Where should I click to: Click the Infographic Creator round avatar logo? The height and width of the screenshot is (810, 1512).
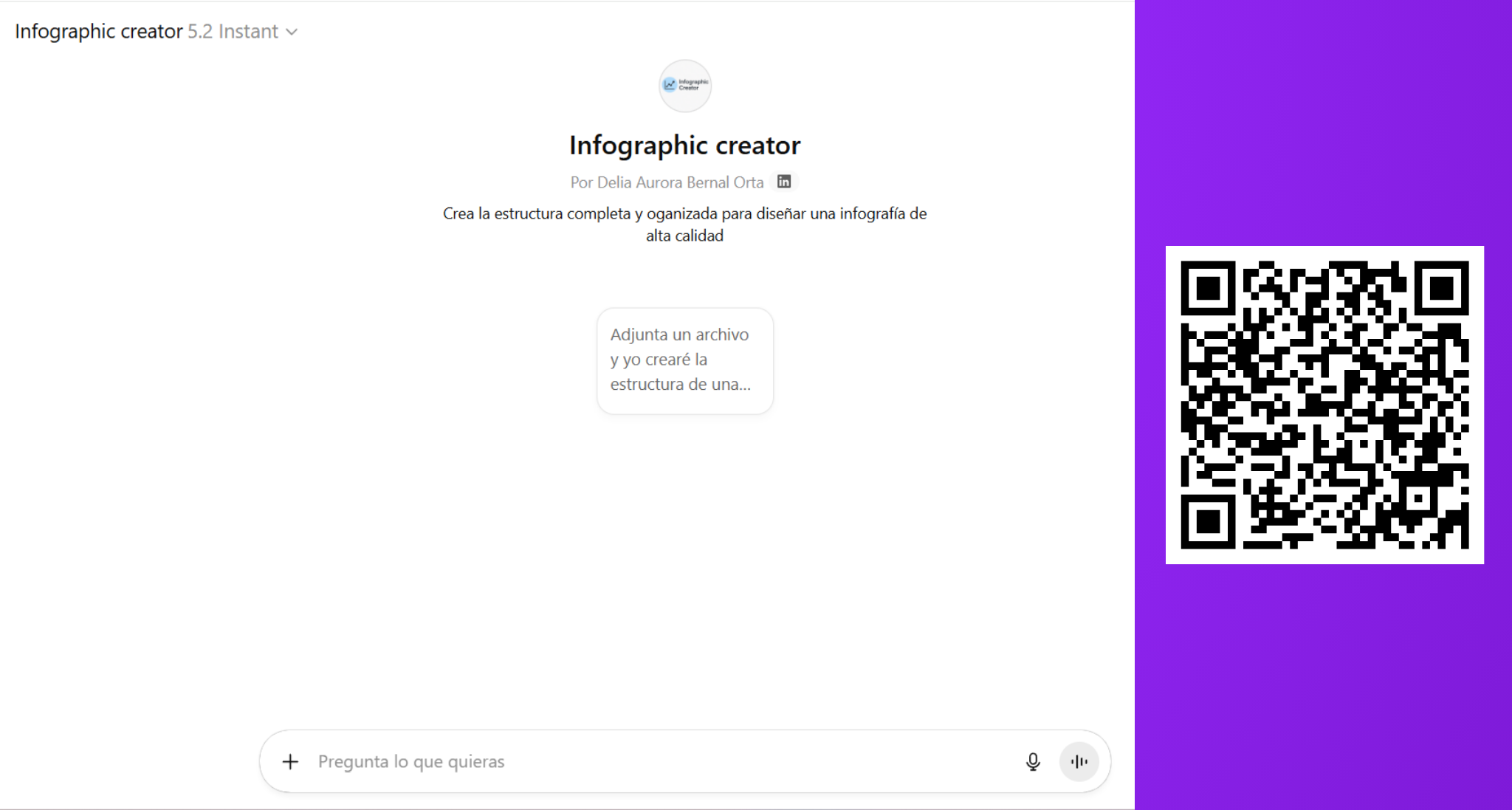pyautogui.click(x=684, y=86)
